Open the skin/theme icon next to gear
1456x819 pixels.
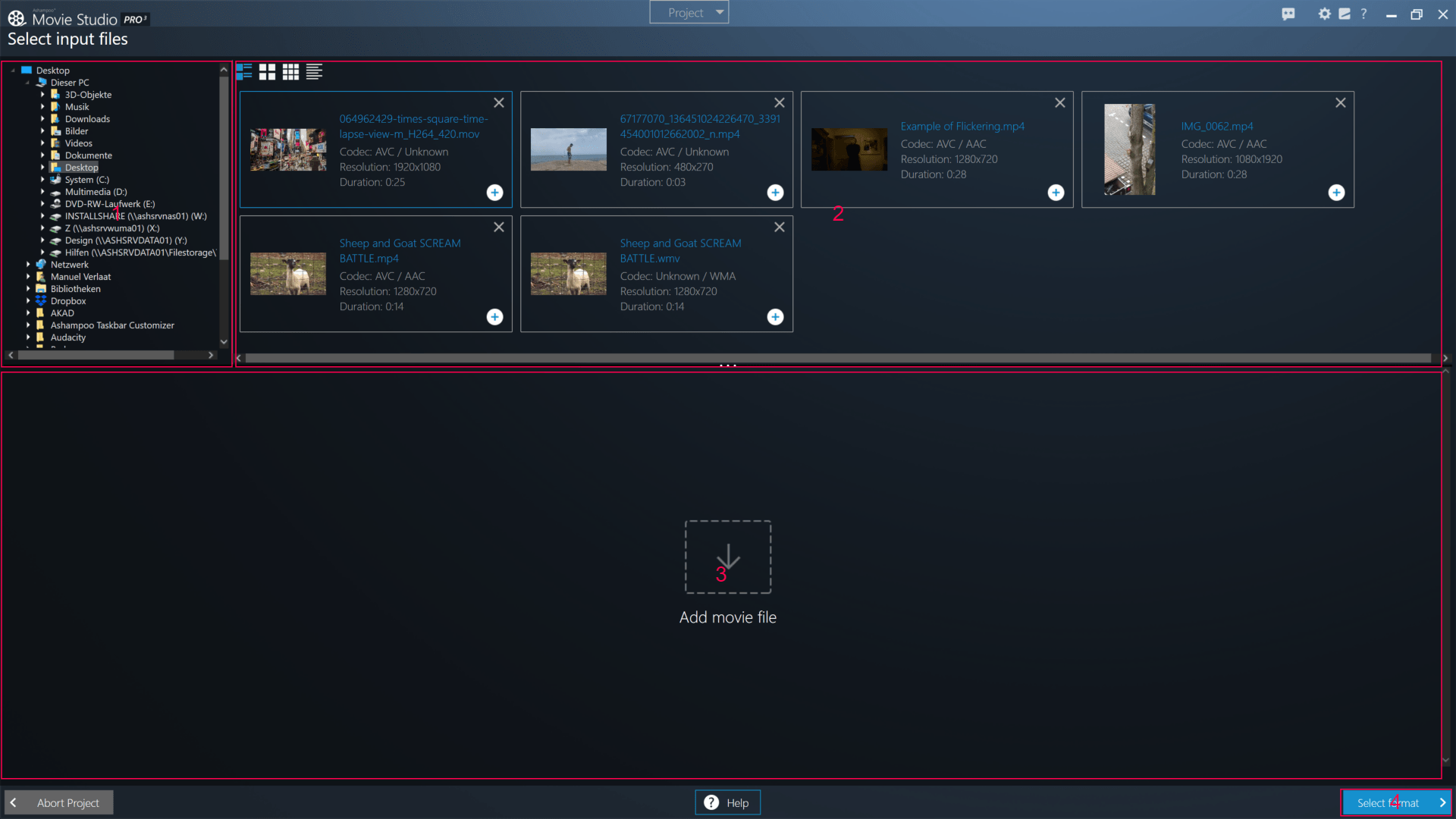coord(1345,14)
